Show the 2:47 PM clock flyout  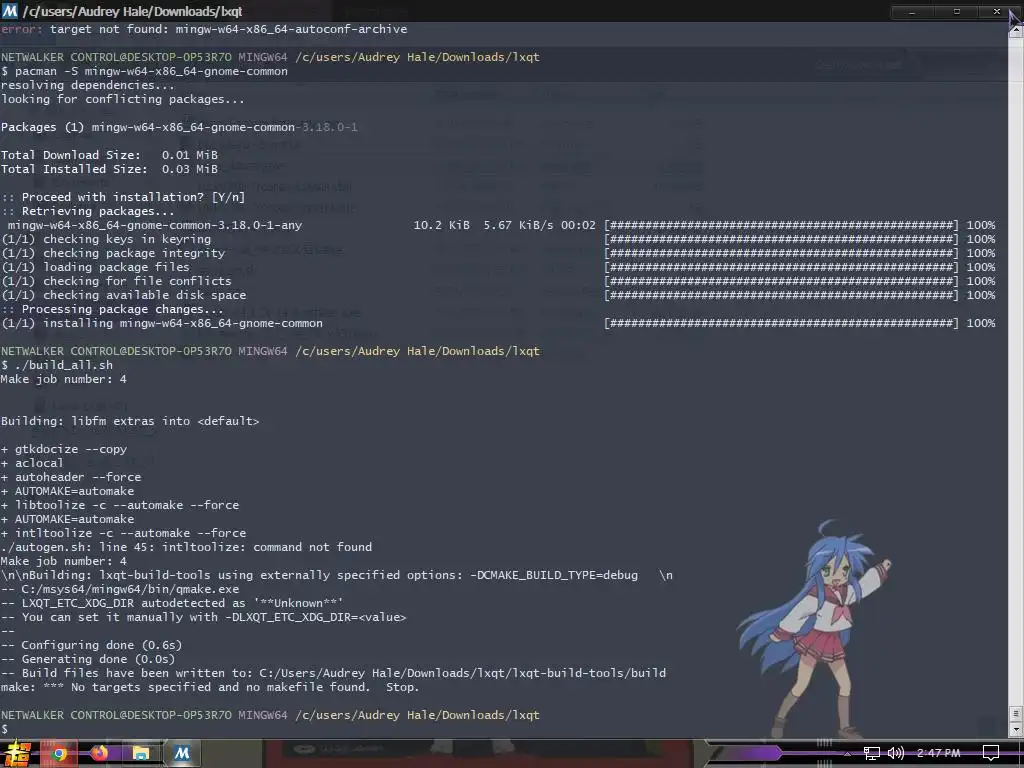pos(938,753)
